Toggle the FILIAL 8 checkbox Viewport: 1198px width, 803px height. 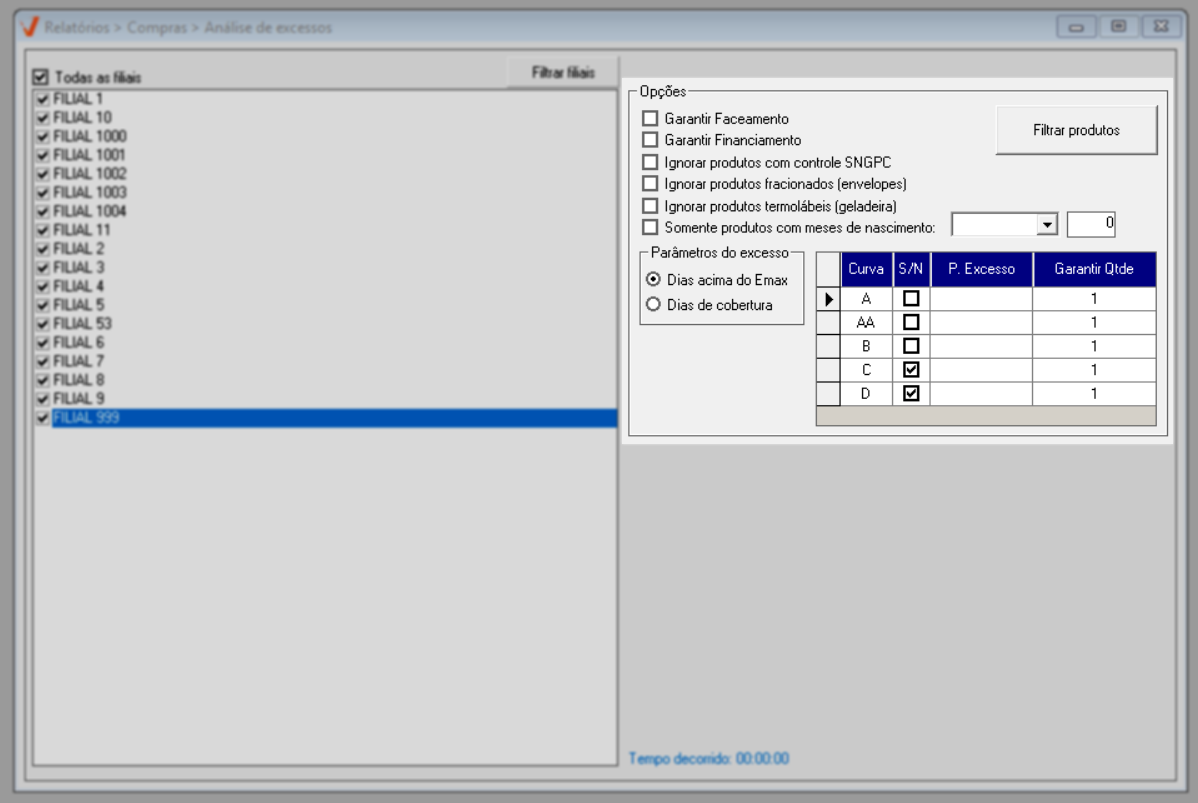tap(43, 380)
